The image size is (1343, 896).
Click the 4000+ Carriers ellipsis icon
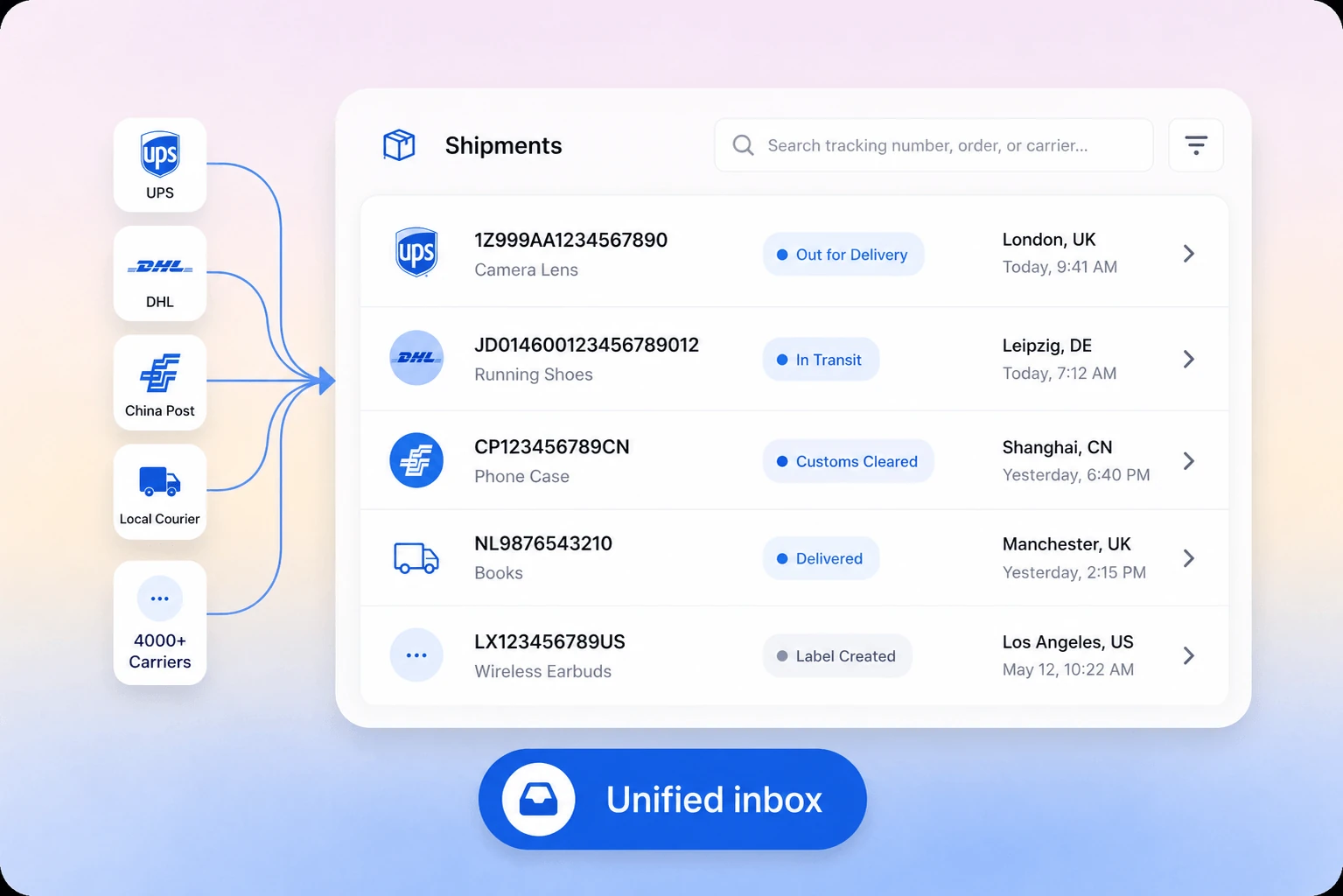(x=160, y=598)
